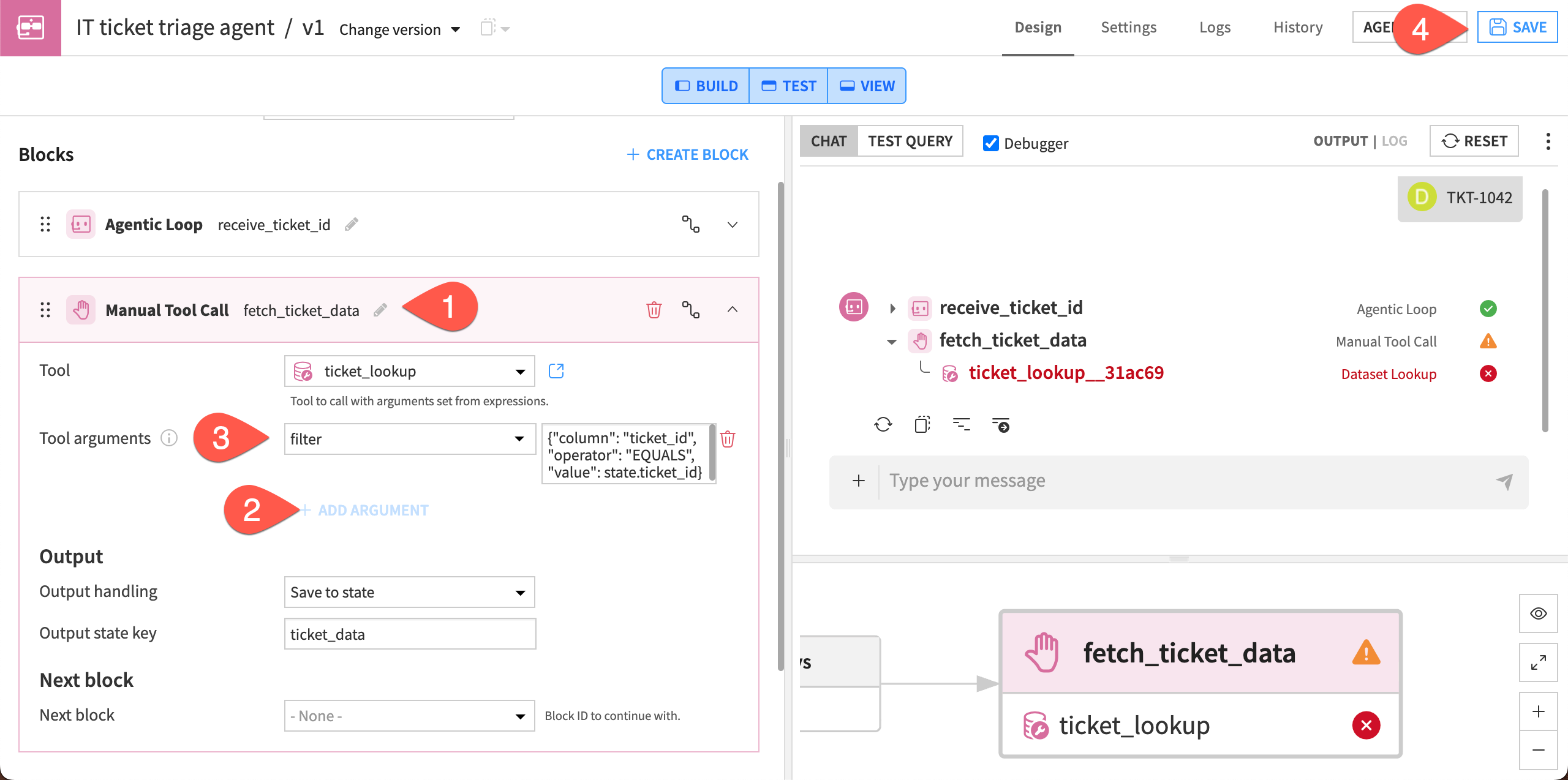
Task: Open the History tab
Action: (1298, 28)
